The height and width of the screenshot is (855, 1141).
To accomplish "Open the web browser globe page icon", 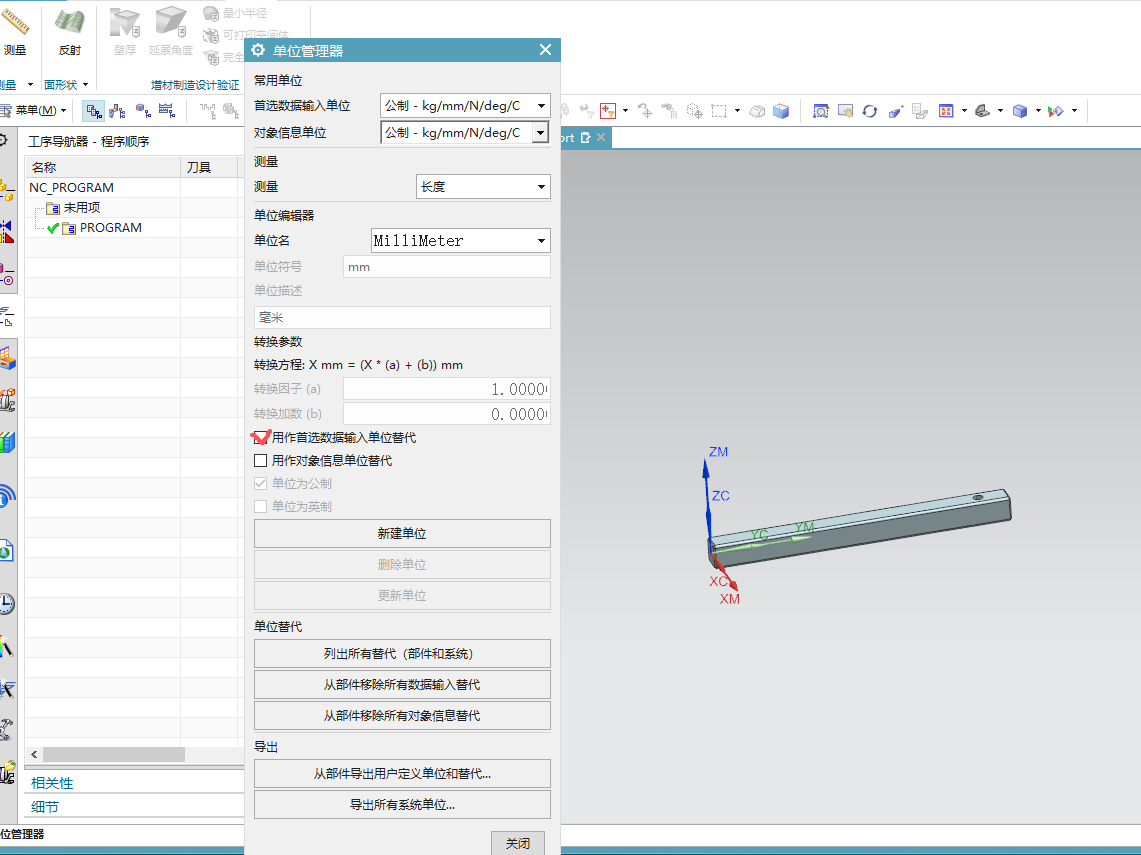I will coord(7,550).
